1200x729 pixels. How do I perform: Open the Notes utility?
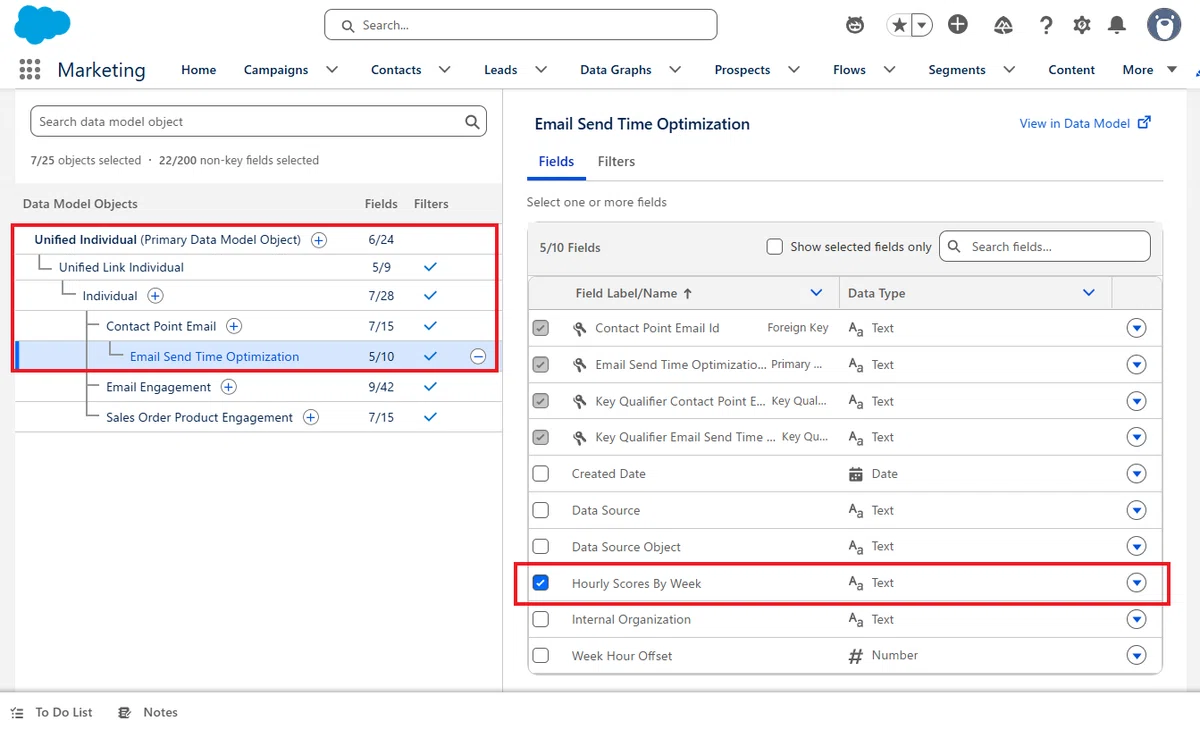tap(148, 712)
